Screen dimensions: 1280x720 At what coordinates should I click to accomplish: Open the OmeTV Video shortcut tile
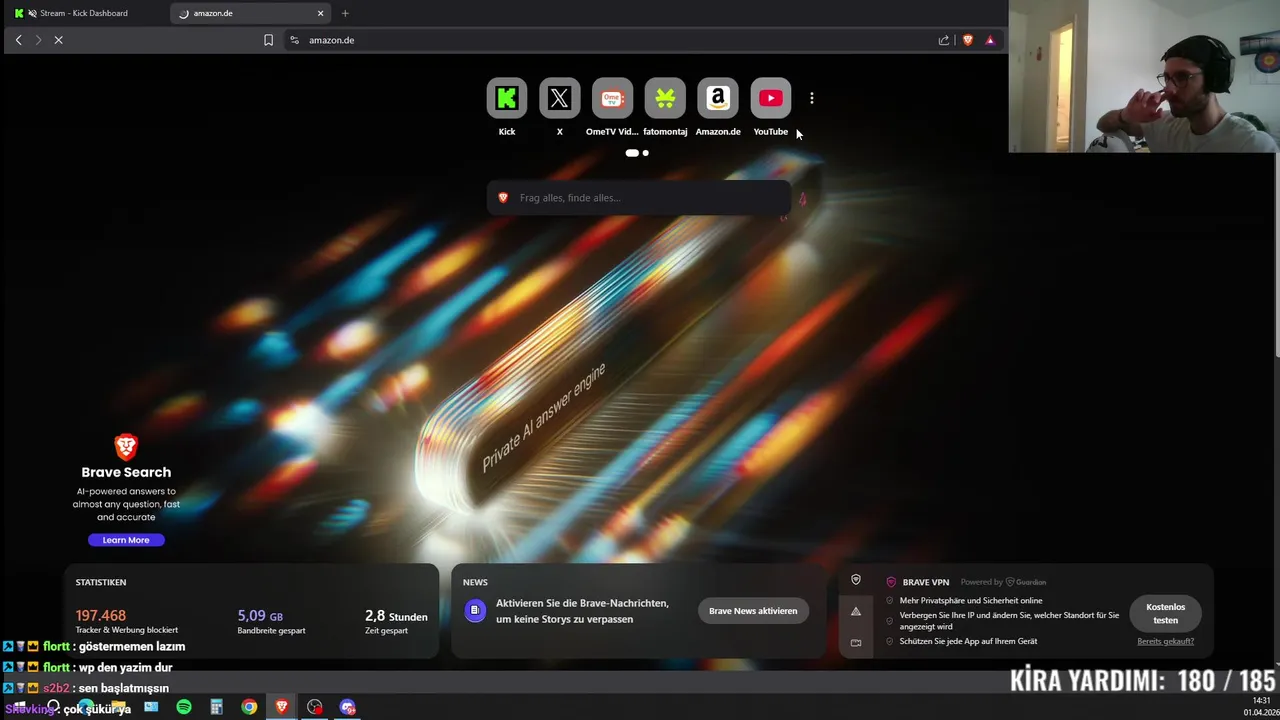pos(612,98)
